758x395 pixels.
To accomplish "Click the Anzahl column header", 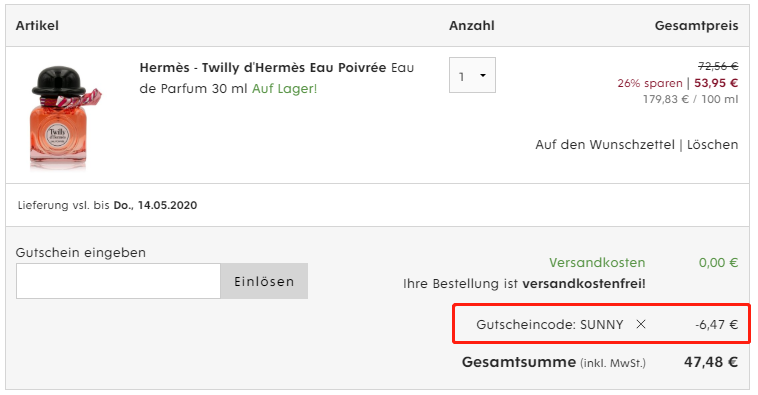I will click(x=472, y=26).
